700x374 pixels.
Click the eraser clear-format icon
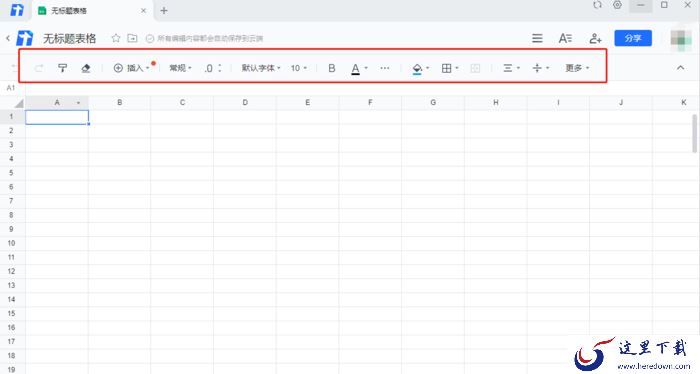tap(86, 68)
